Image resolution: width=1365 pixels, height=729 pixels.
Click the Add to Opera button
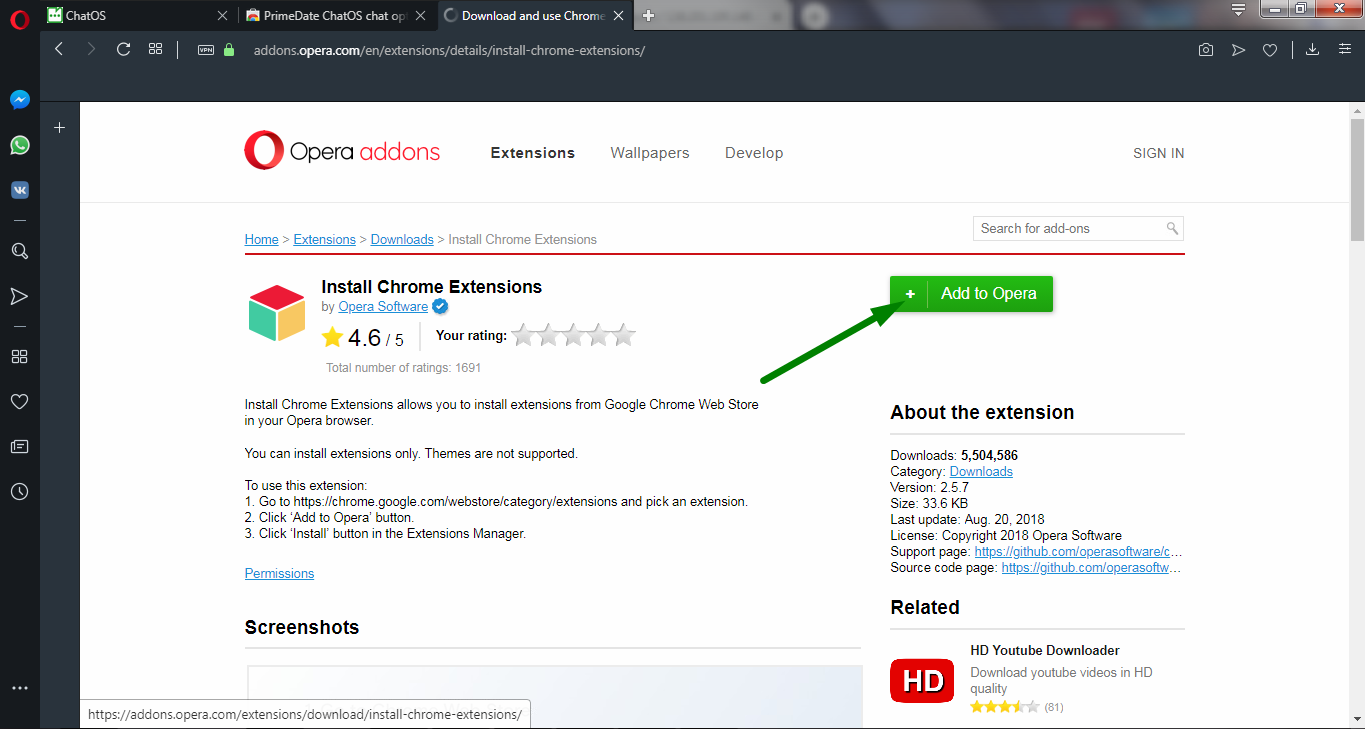pyautogui.click(x=971, y=294)
